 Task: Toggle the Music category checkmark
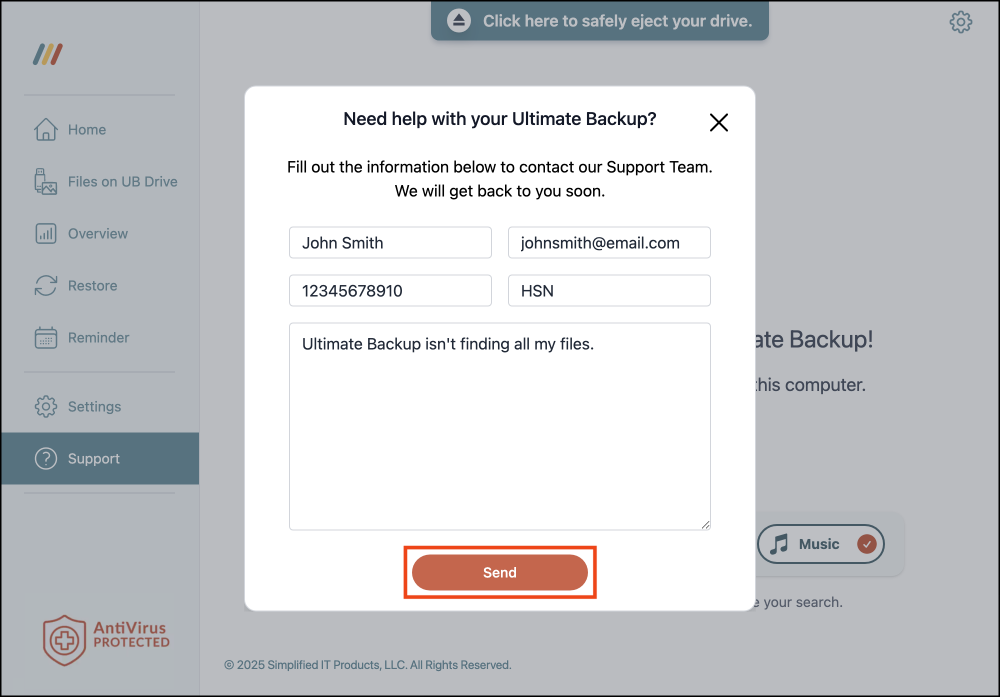[x=866, y=544]
